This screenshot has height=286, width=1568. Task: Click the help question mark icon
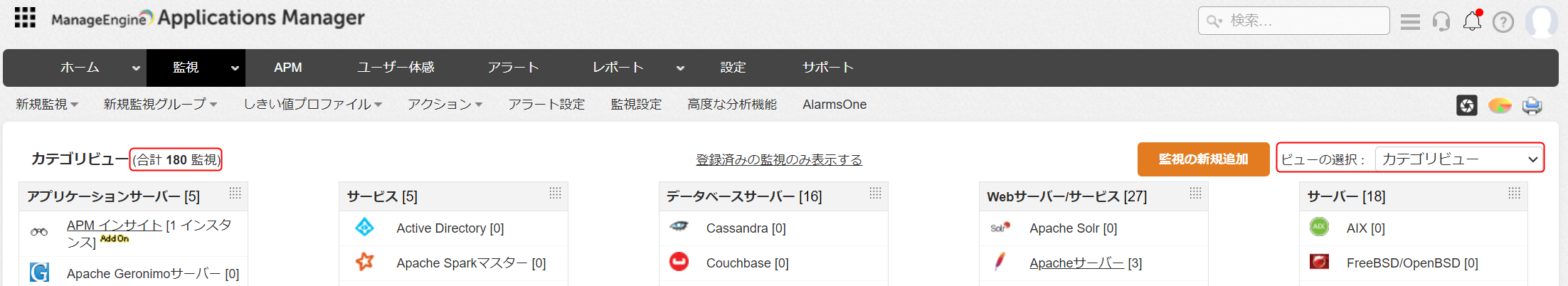pyautogui.click(x=1503, y=22)
